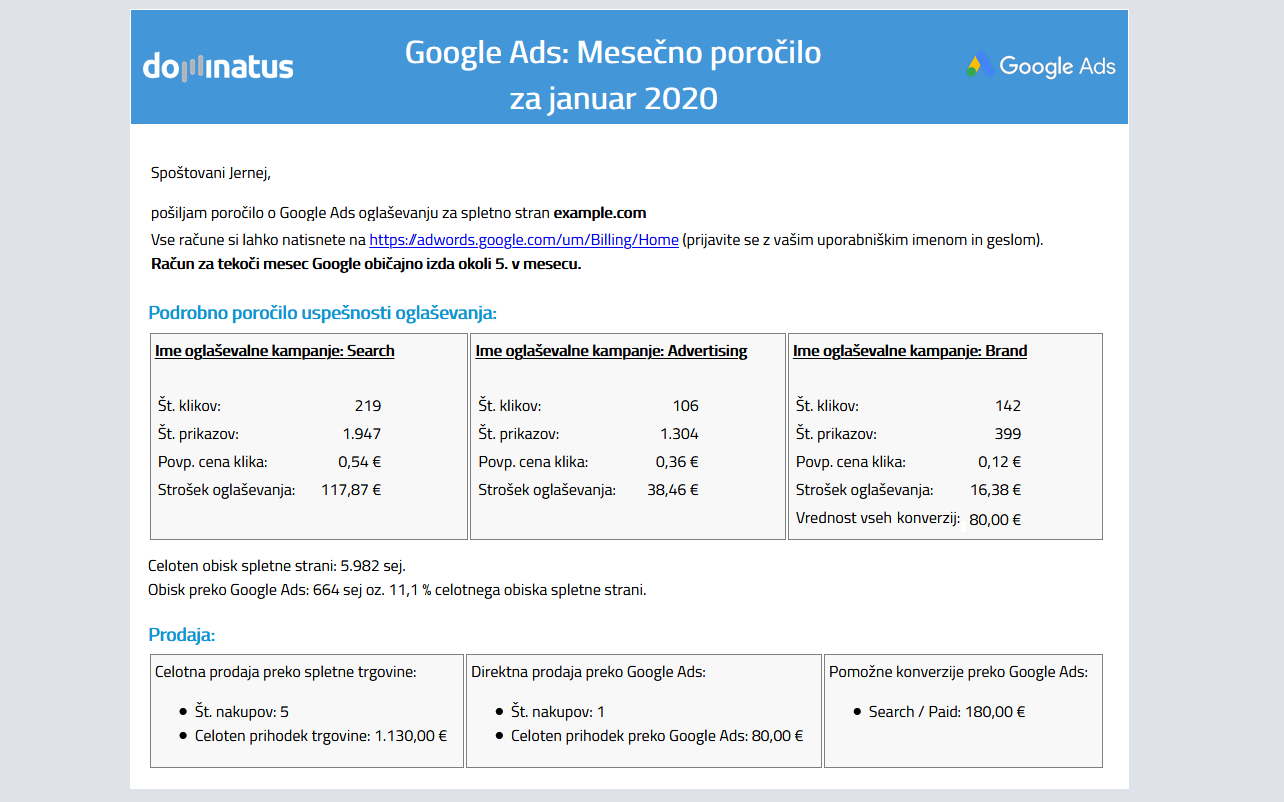Select the Search campaign name heading
1284x802 pixels.
275,351
